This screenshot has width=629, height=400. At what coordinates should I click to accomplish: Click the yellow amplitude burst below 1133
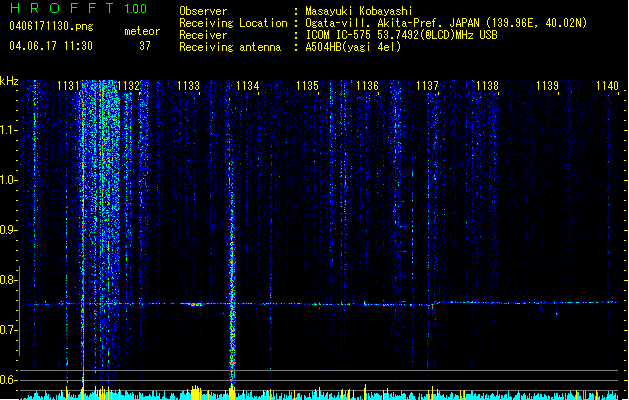[195, 392]
